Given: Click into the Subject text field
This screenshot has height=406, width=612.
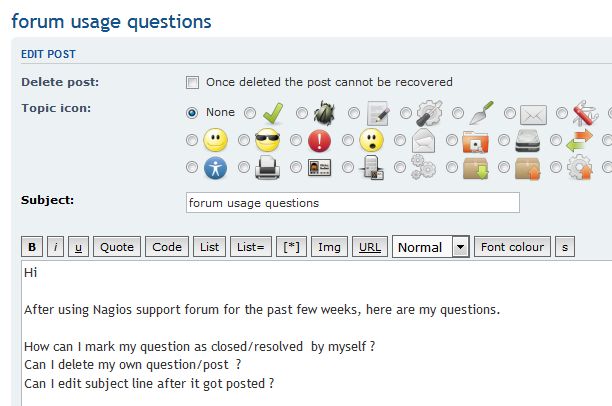Looking at the screenshot, I should click(352, 203).
